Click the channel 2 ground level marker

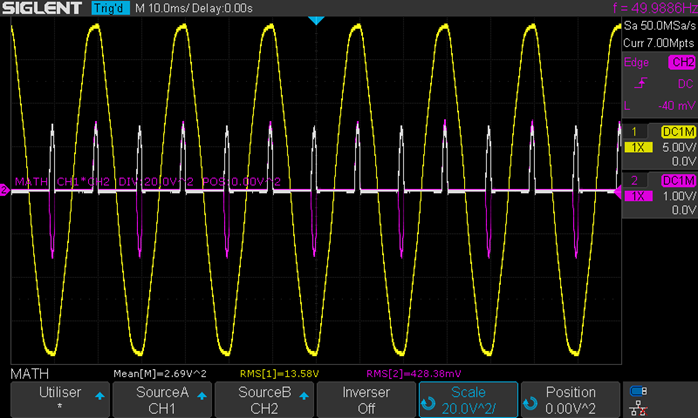click(x=4, y=190)
